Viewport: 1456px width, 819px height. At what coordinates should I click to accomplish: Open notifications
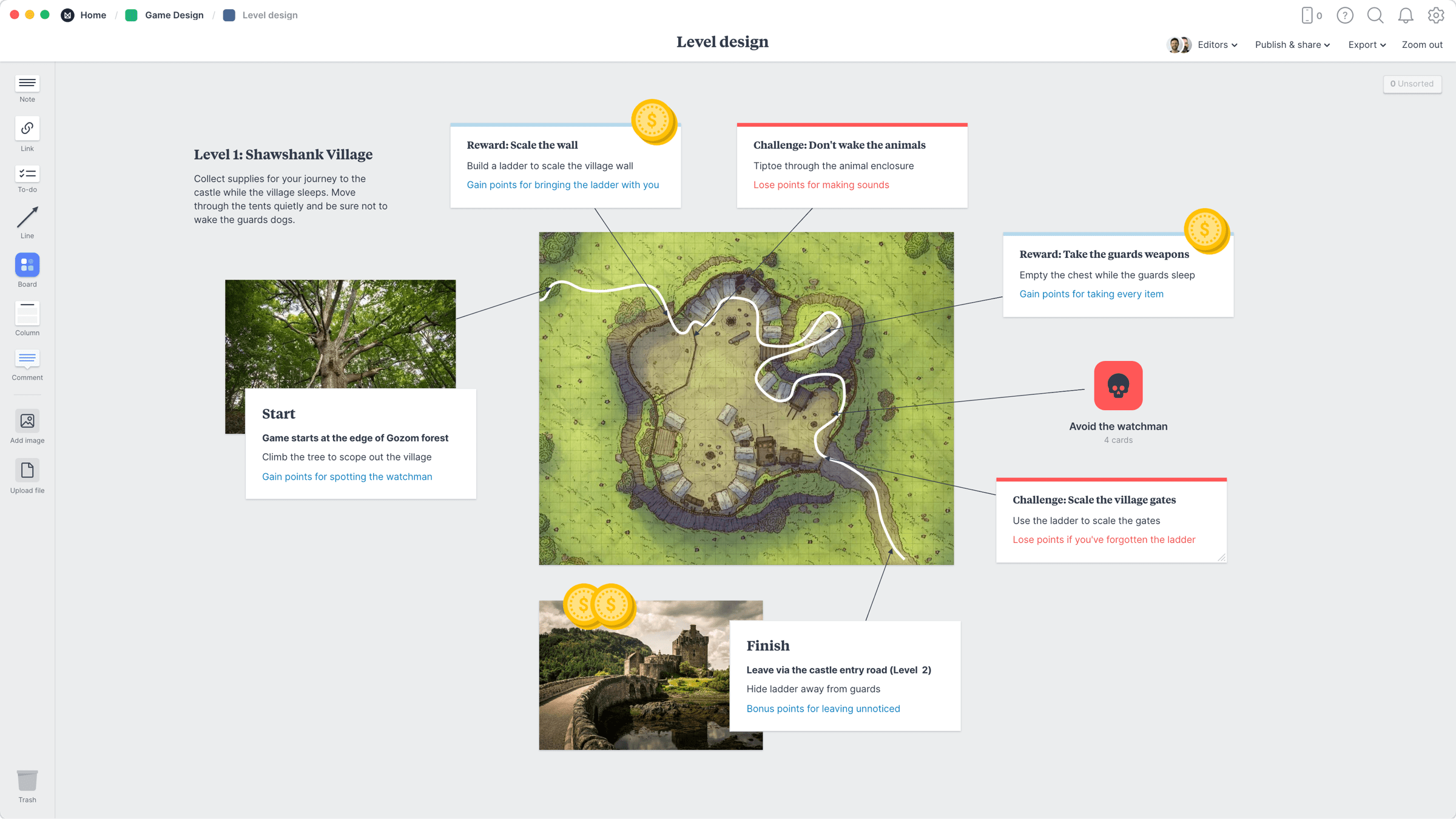[x=1406, y=15]
